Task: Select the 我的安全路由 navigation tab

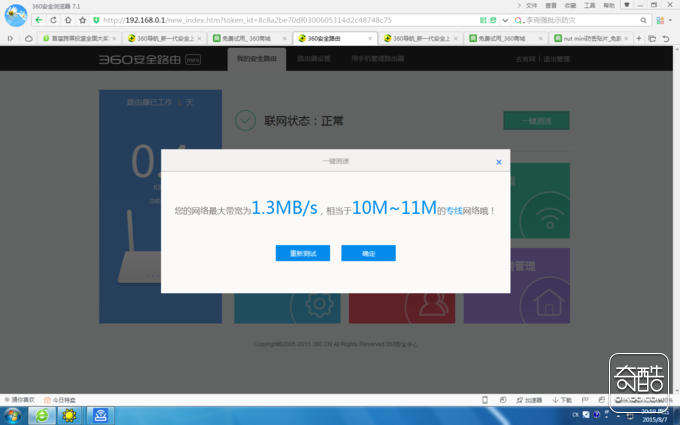Action: click(257, 59)
